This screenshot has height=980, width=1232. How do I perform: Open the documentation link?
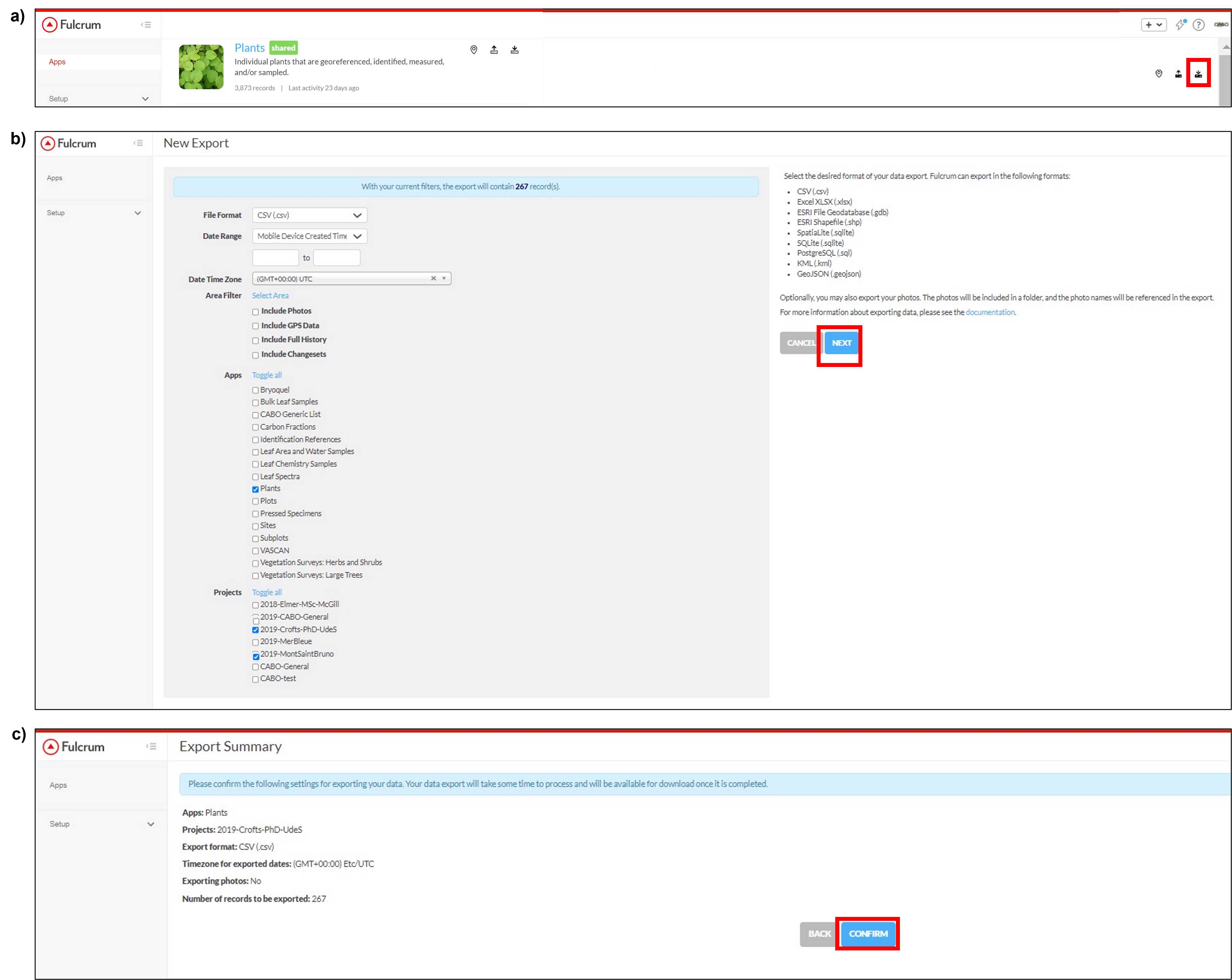click(990, 312)
